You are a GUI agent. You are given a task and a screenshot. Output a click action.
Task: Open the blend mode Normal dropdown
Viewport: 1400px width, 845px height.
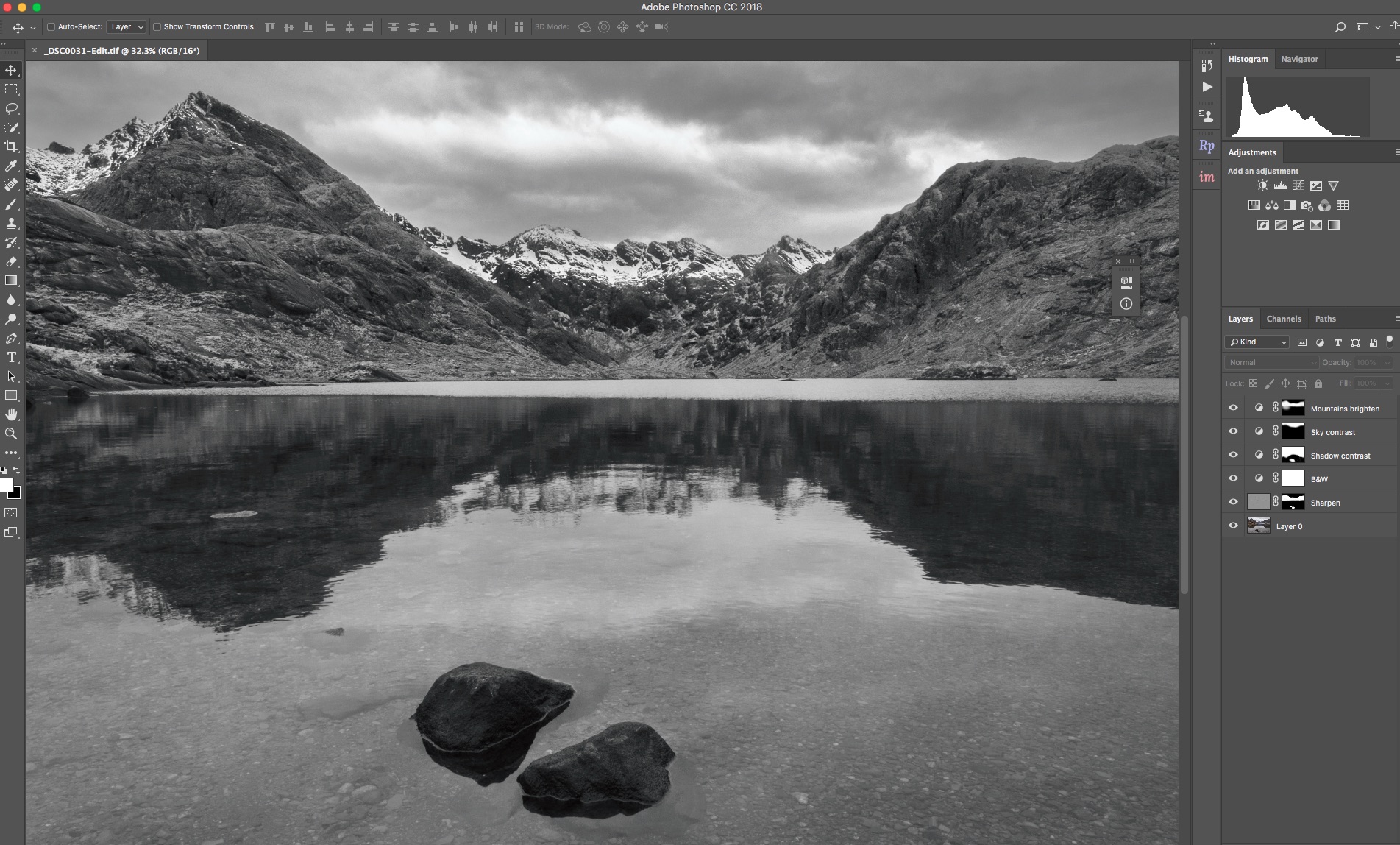coord(1271,363)
